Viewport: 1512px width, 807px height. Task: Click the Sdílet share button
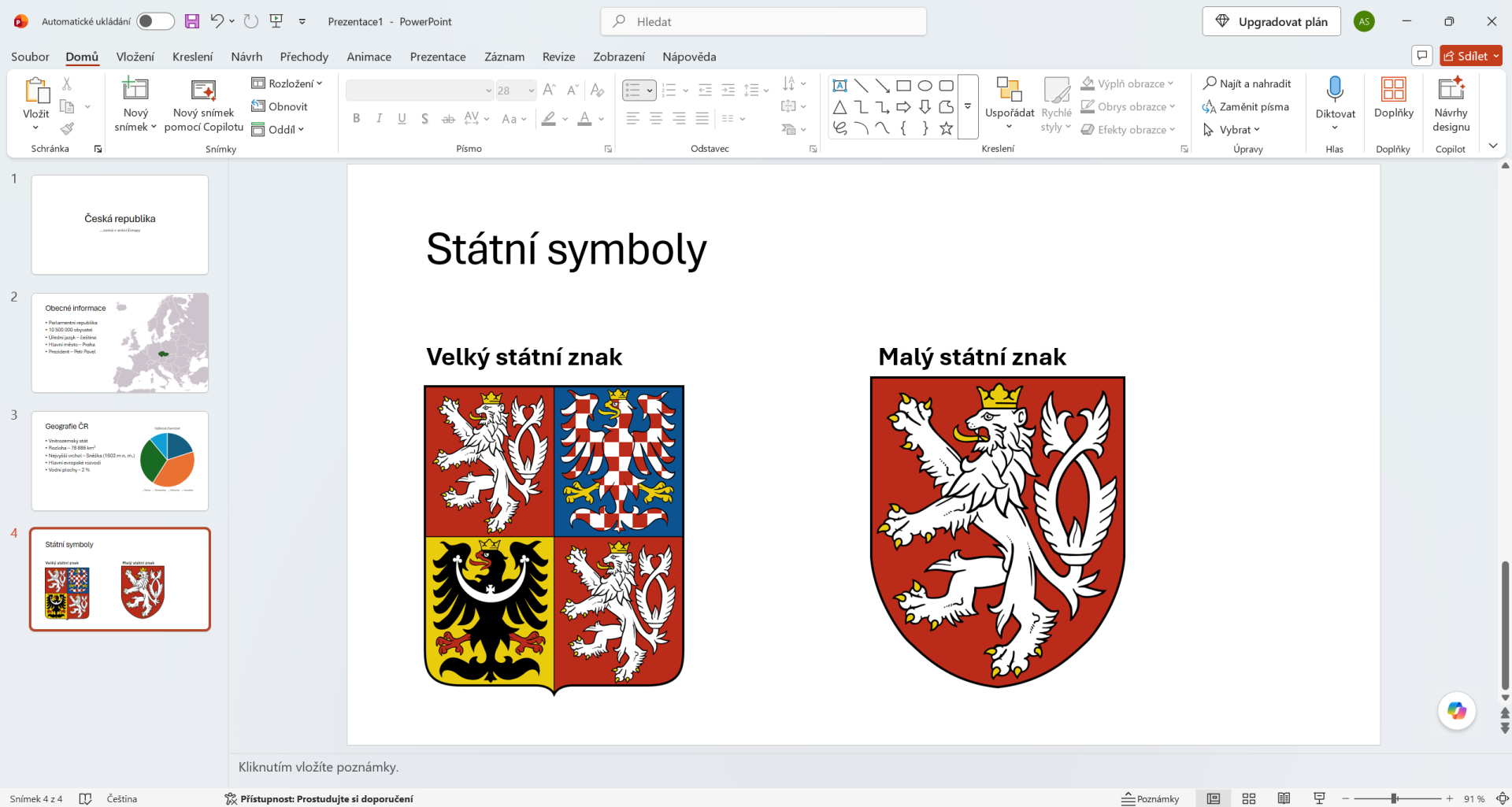[1470, 56]
